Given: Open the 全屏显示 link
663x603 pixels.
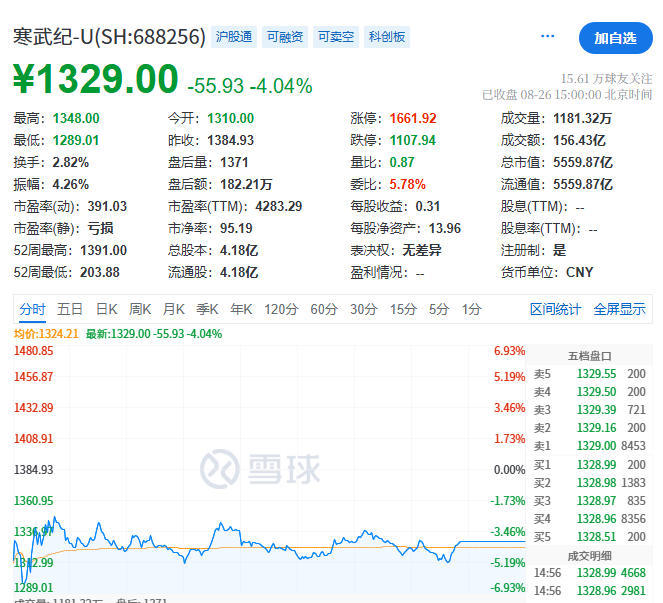Looking at the screenshot, I should click(x=619, y=310).
